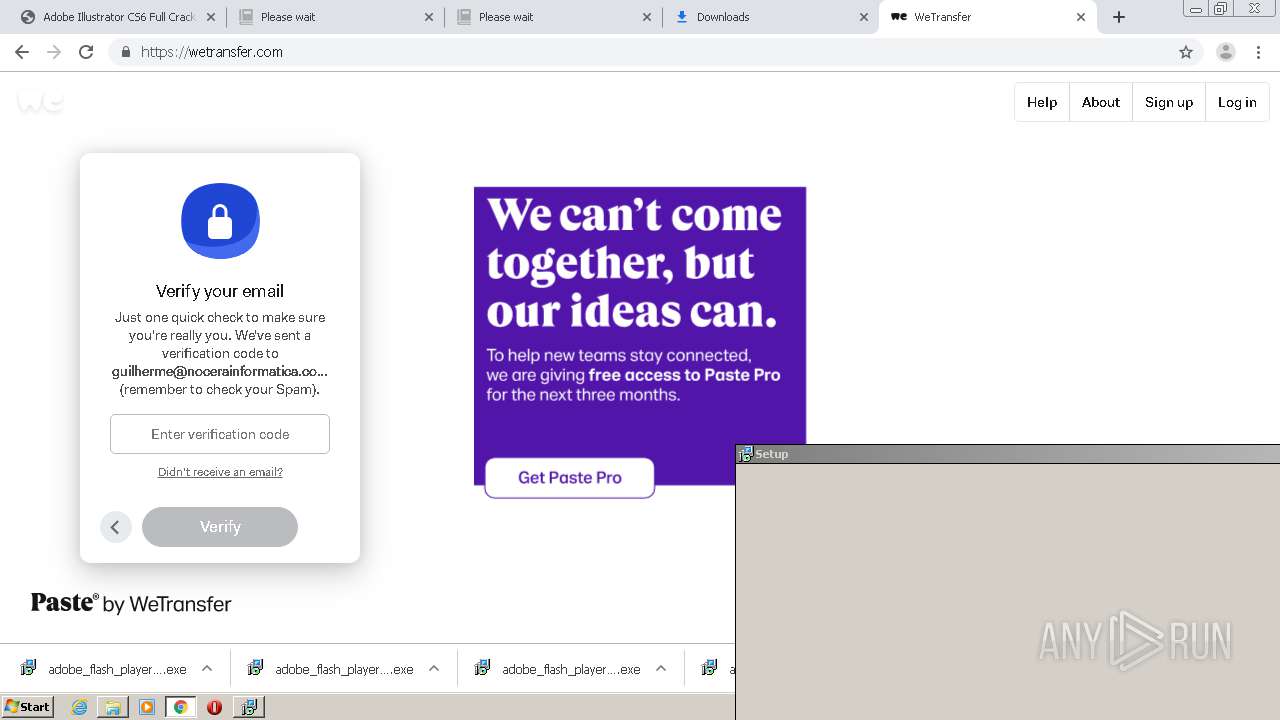
Task: Select the WeTransfer tab
Action: coord(987,17)
